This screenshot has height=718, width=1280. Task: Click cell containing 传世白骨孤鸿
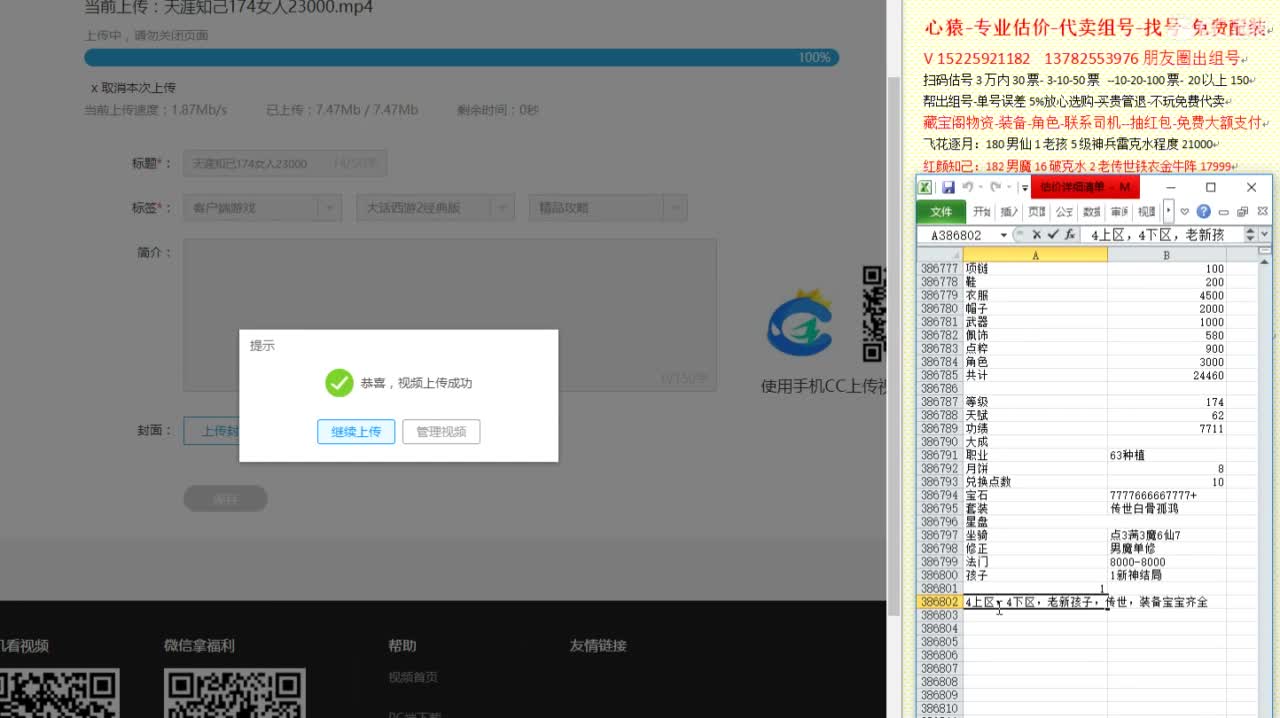(1167, 509)
